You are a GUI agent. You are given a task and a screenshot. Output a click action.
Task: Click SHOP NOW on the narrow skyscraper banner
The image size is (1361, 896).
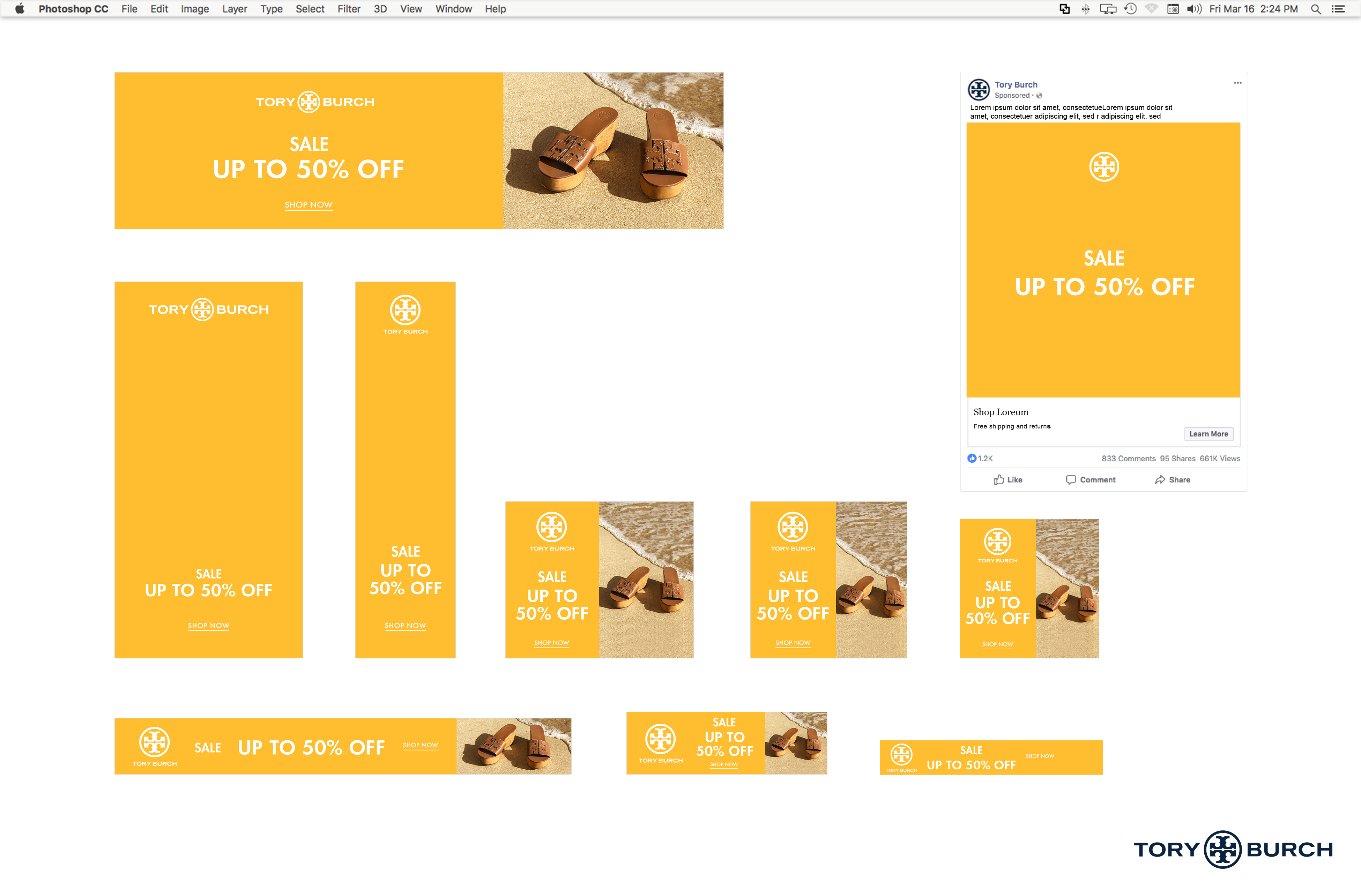pos(405,626)
